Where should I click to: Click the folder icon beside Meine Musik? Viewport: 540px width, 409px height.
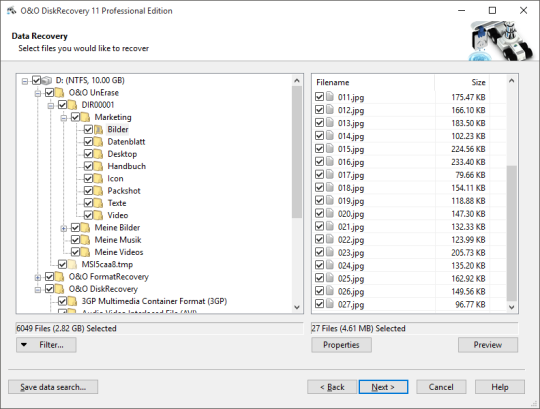[85, 240]
